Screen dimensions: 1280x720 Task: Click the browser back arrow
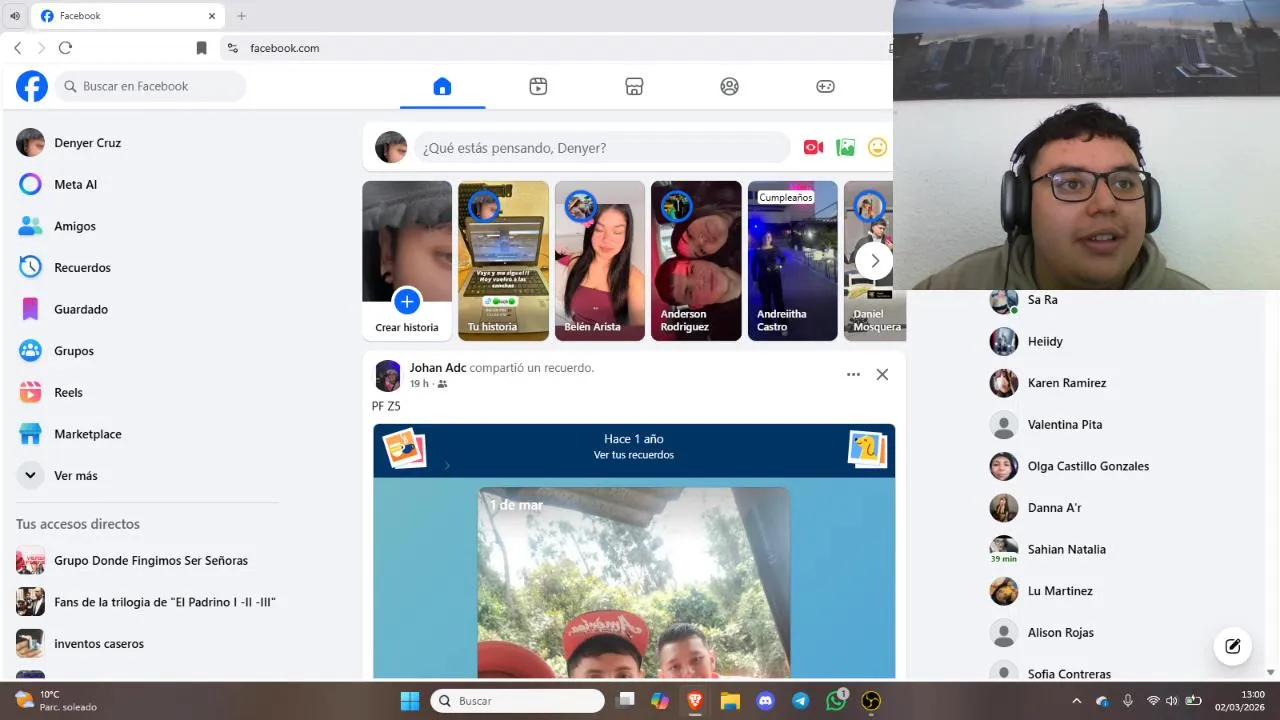click(17, 48)
